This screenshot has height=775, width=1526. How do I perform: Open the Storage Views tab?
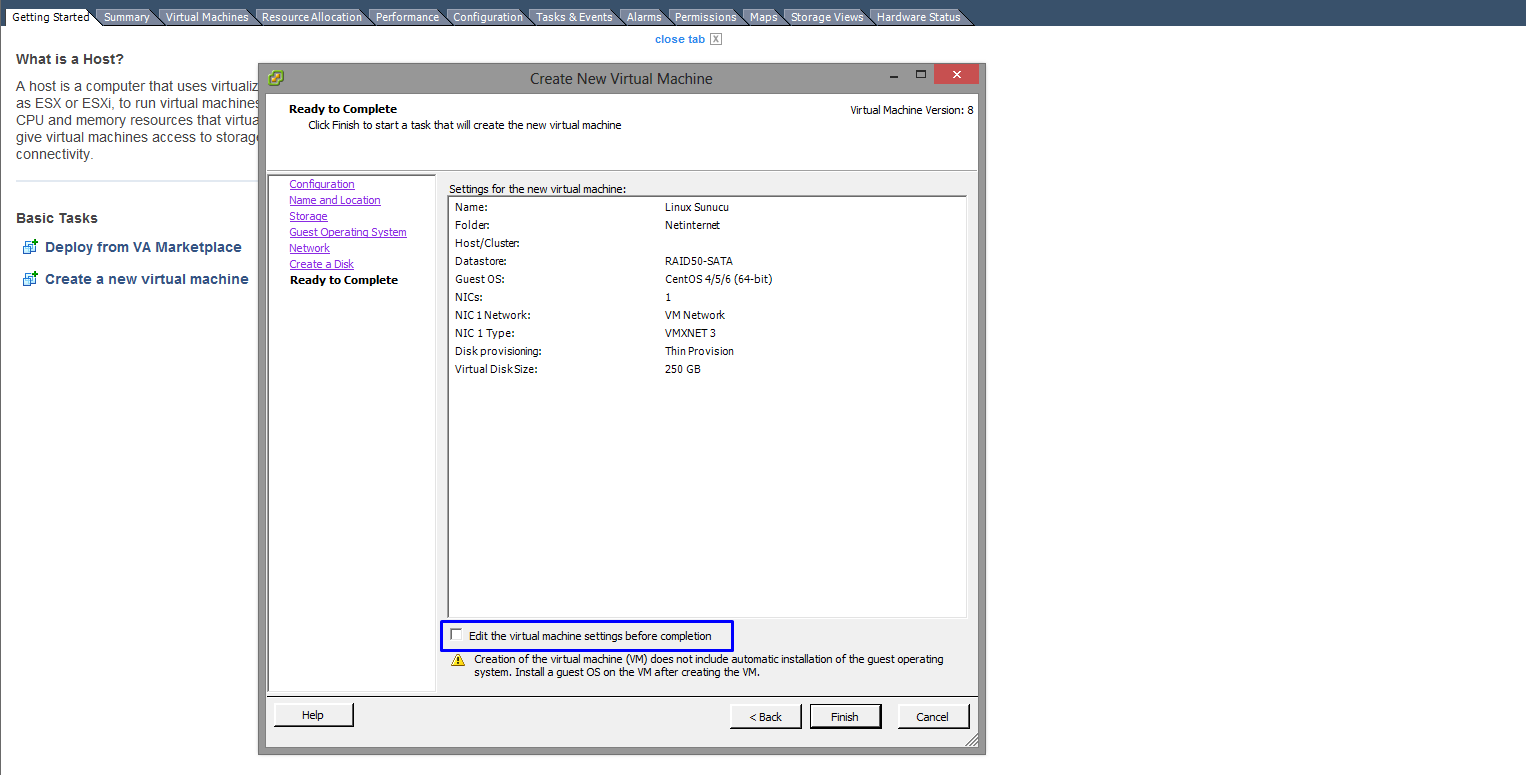pos(826,17)
